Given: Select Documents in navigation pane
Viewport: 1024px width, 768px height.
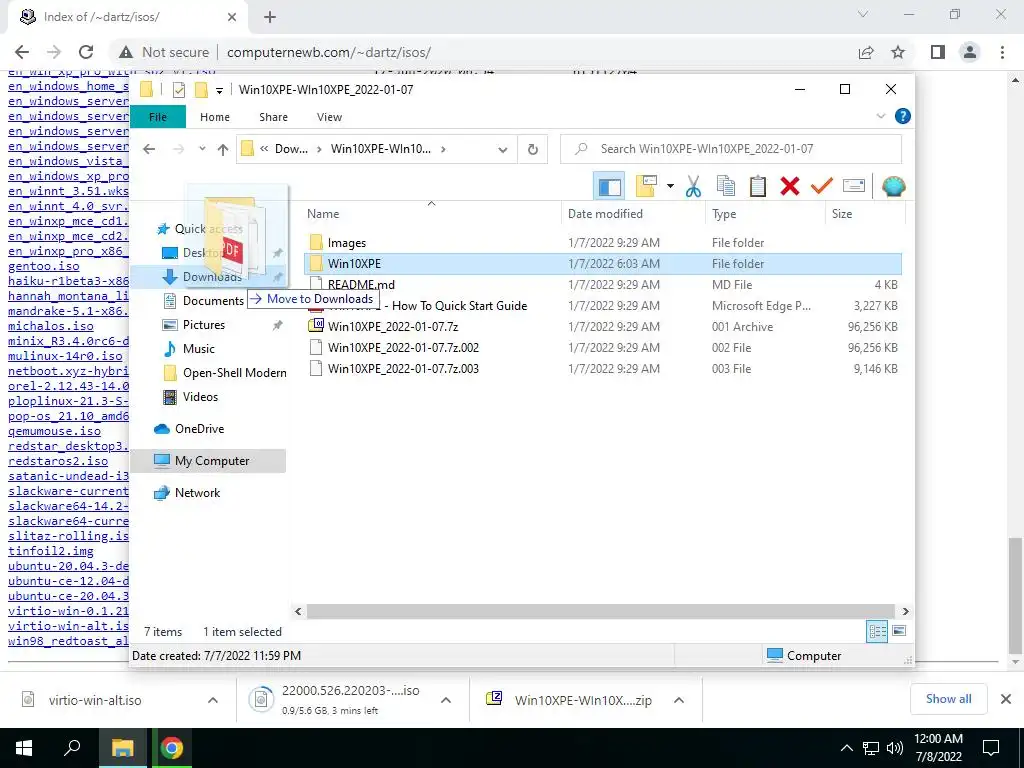Looking at the screenshot, I should tap(213, 300).
